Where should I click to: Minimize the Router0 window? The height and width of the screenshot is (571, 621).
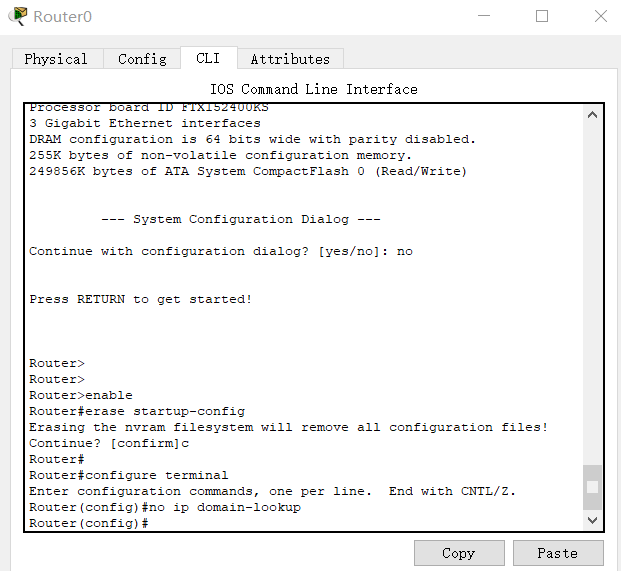484,16
